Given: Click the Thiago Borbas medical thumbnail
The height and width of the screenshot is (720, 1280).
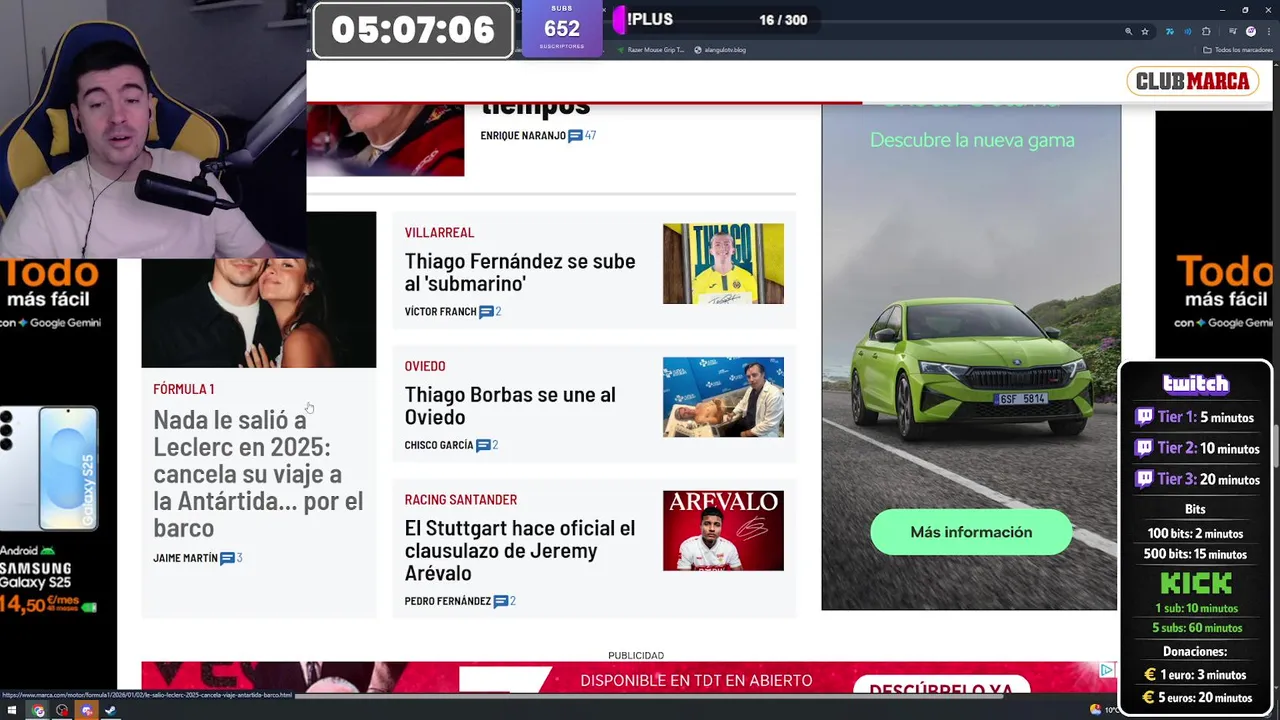Looking at the screenshot, I should tap(723, 397).
